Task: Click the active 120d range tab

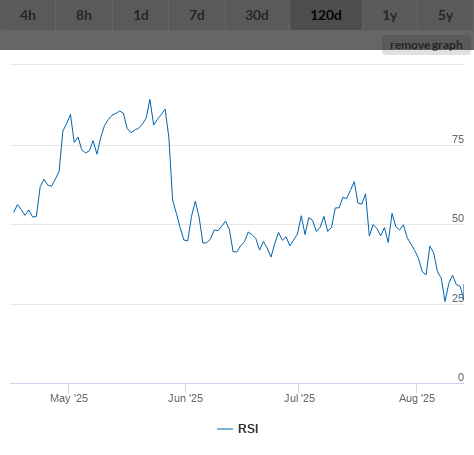Action: click(326, 15)
